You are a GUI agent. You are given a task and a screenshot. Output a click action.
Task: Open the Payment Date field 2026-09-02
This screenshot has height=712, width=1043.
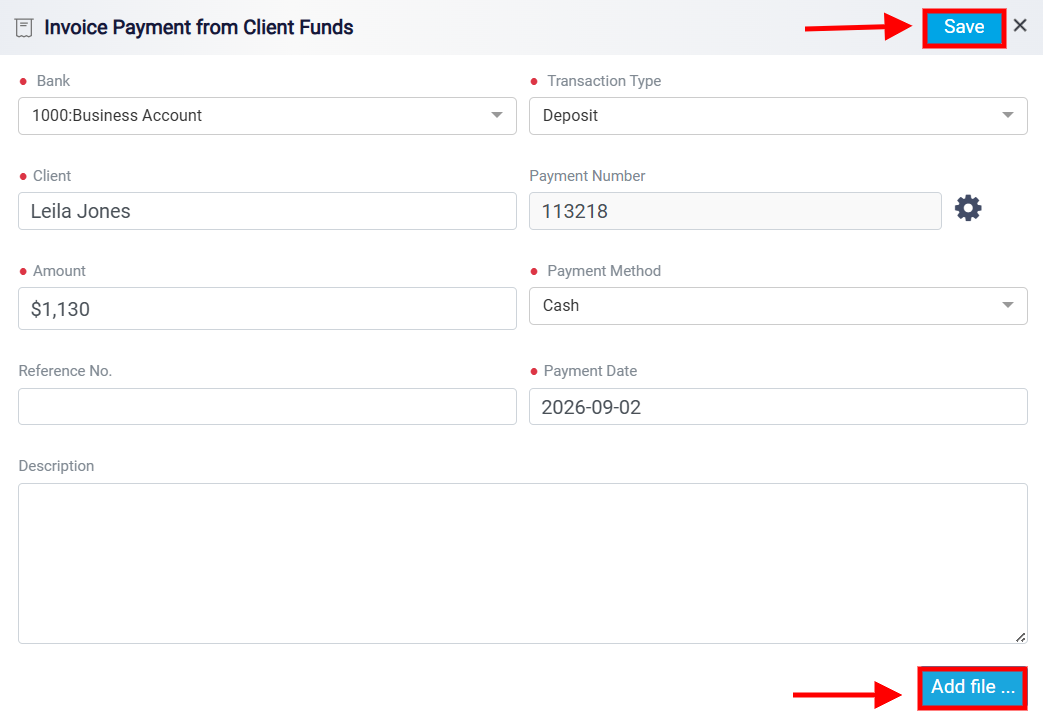(x=778, y=407)
